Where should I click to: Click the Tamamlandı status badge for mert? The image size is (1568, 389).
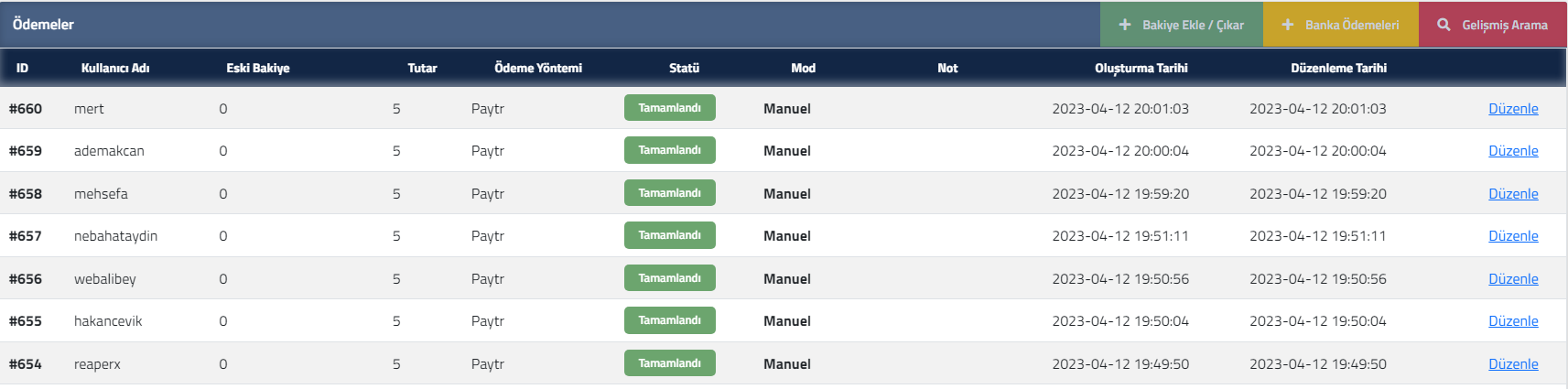click(670, 108)
